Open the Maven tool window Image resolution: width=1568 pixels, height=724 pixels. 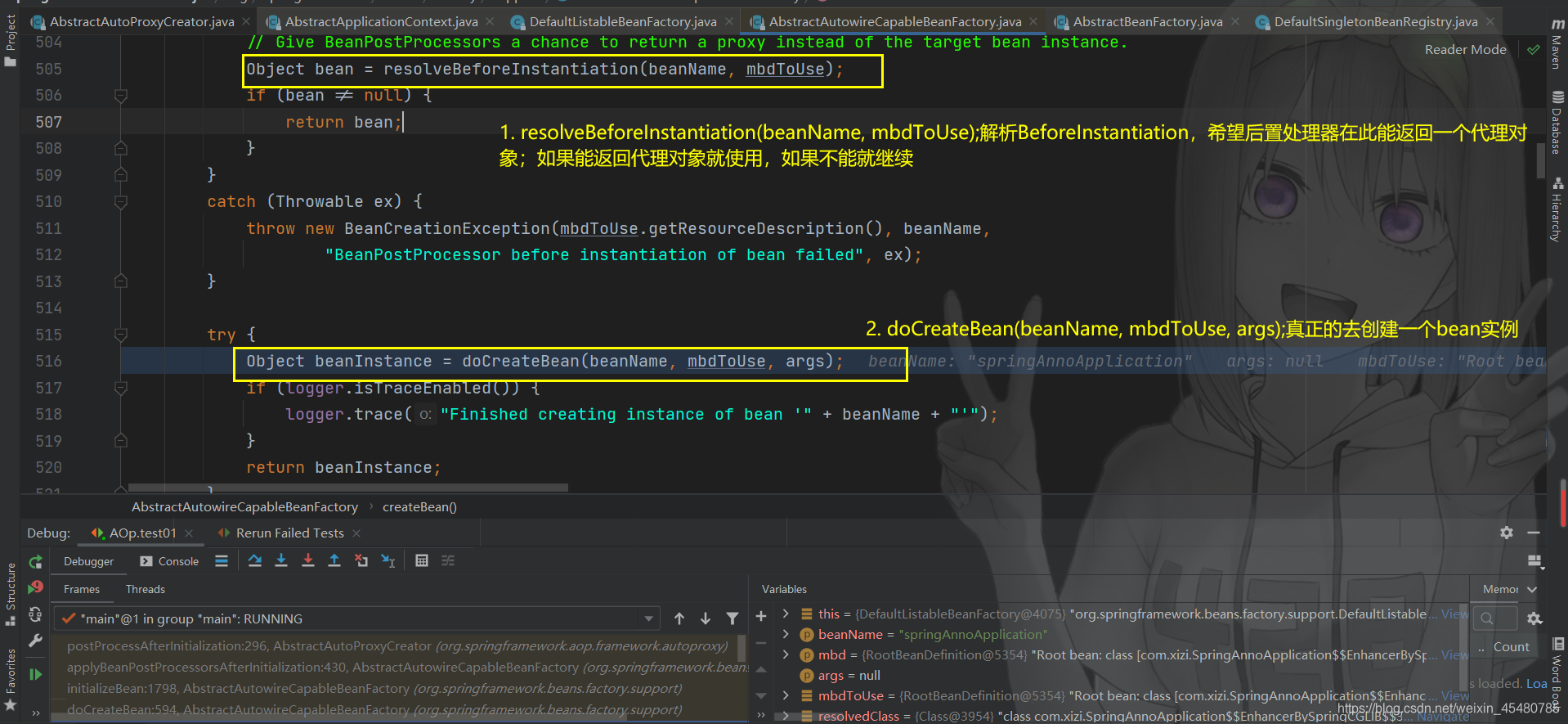click(1558, 45)
